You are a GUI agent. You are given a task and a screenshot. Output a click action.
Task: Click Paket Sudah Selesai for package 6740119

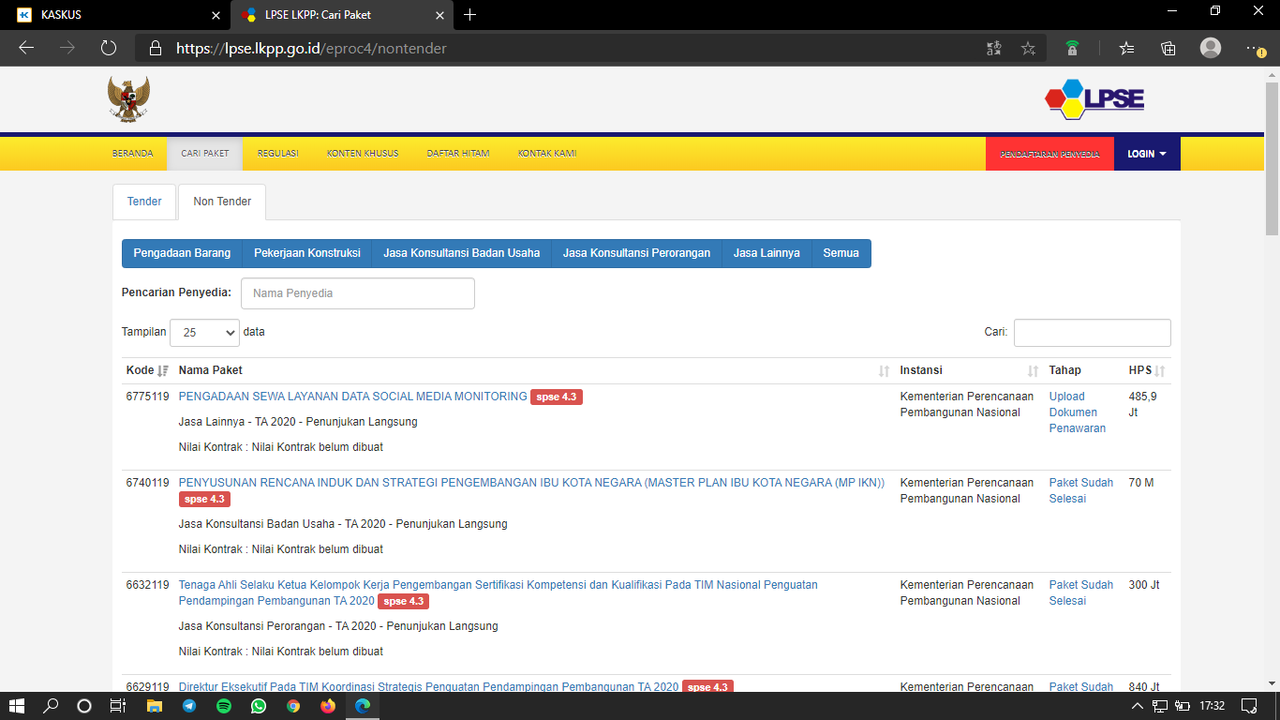pos(1081,491)
